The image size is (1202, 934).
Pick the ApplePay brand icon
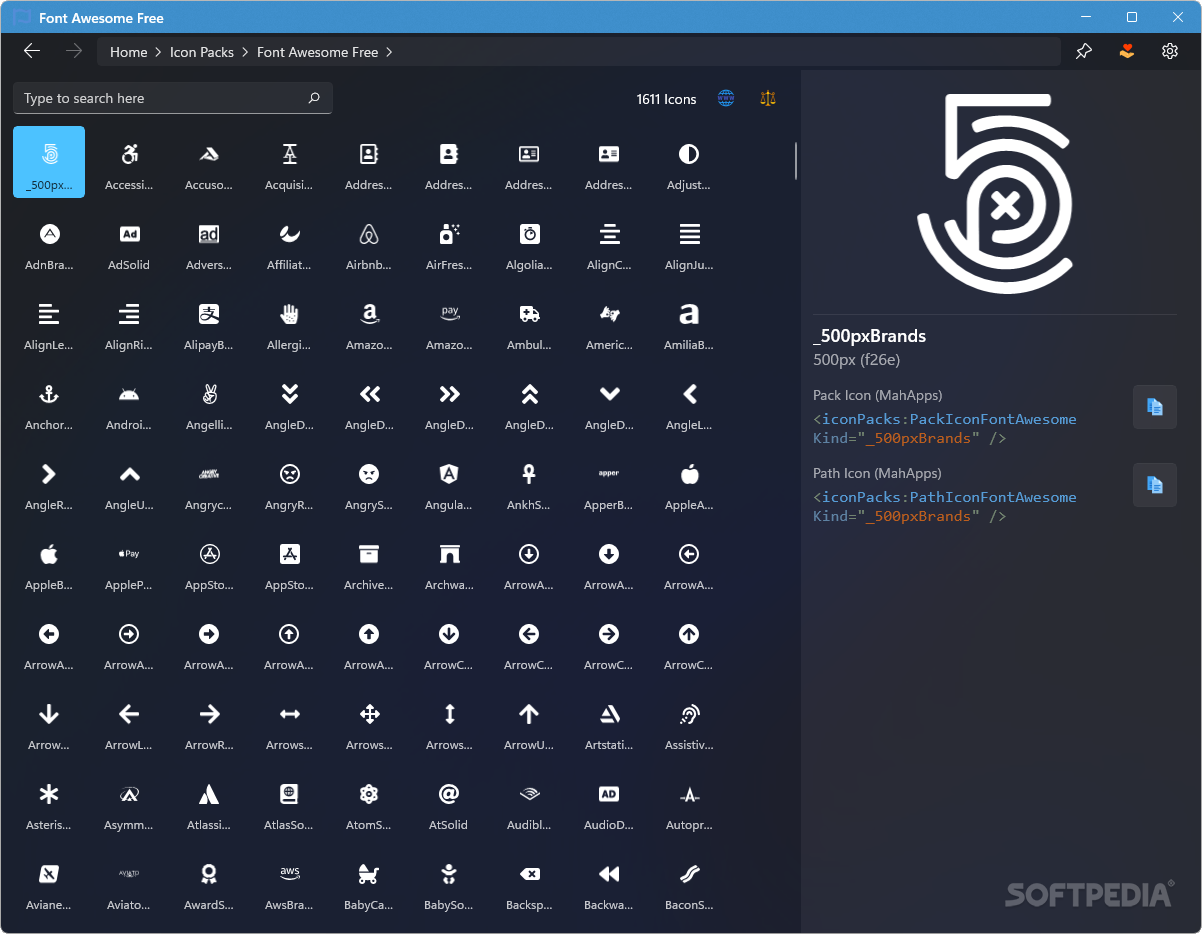(x=129, y=562)
